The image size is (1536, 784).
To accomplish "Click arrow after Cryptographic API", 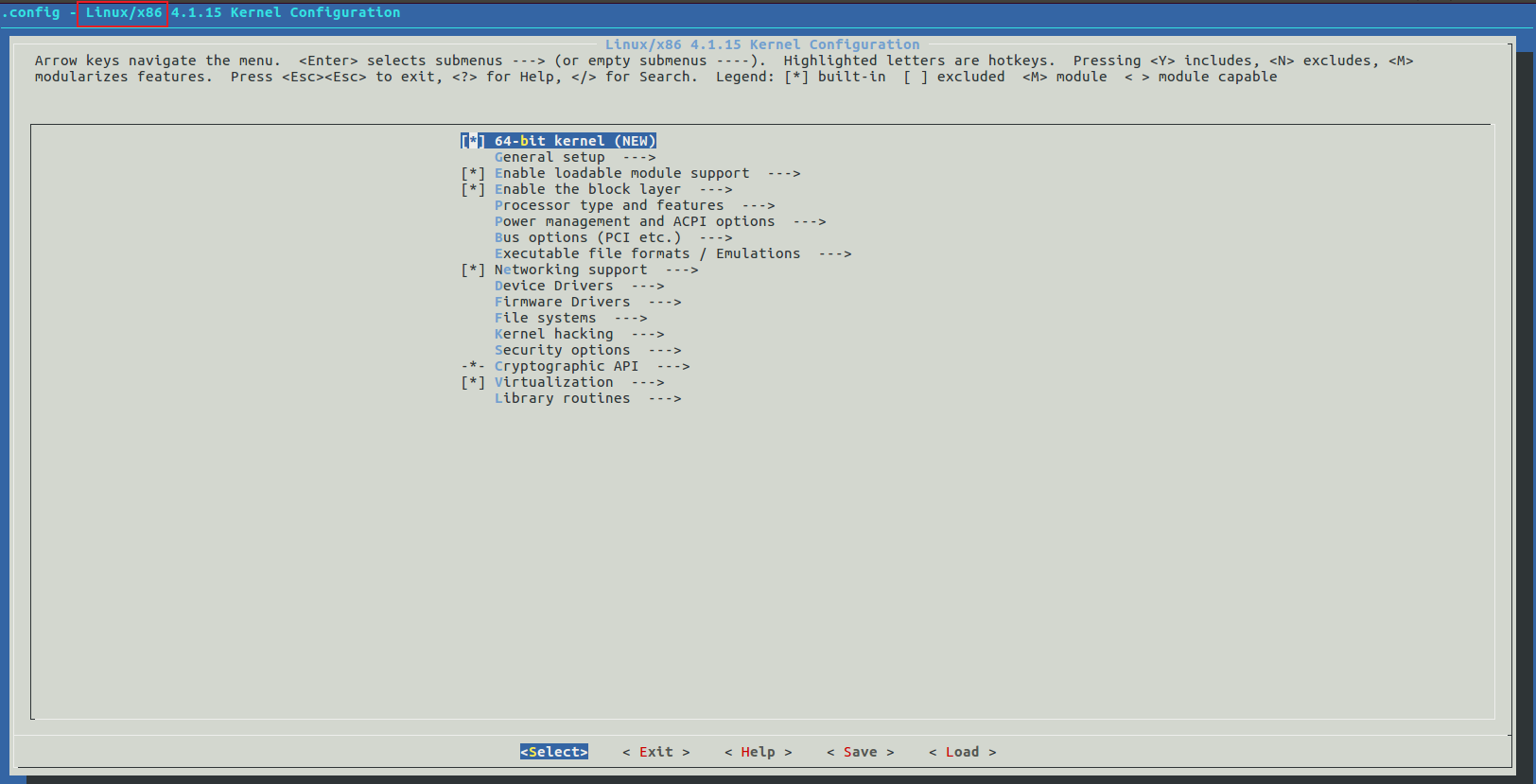I will 673,366.
